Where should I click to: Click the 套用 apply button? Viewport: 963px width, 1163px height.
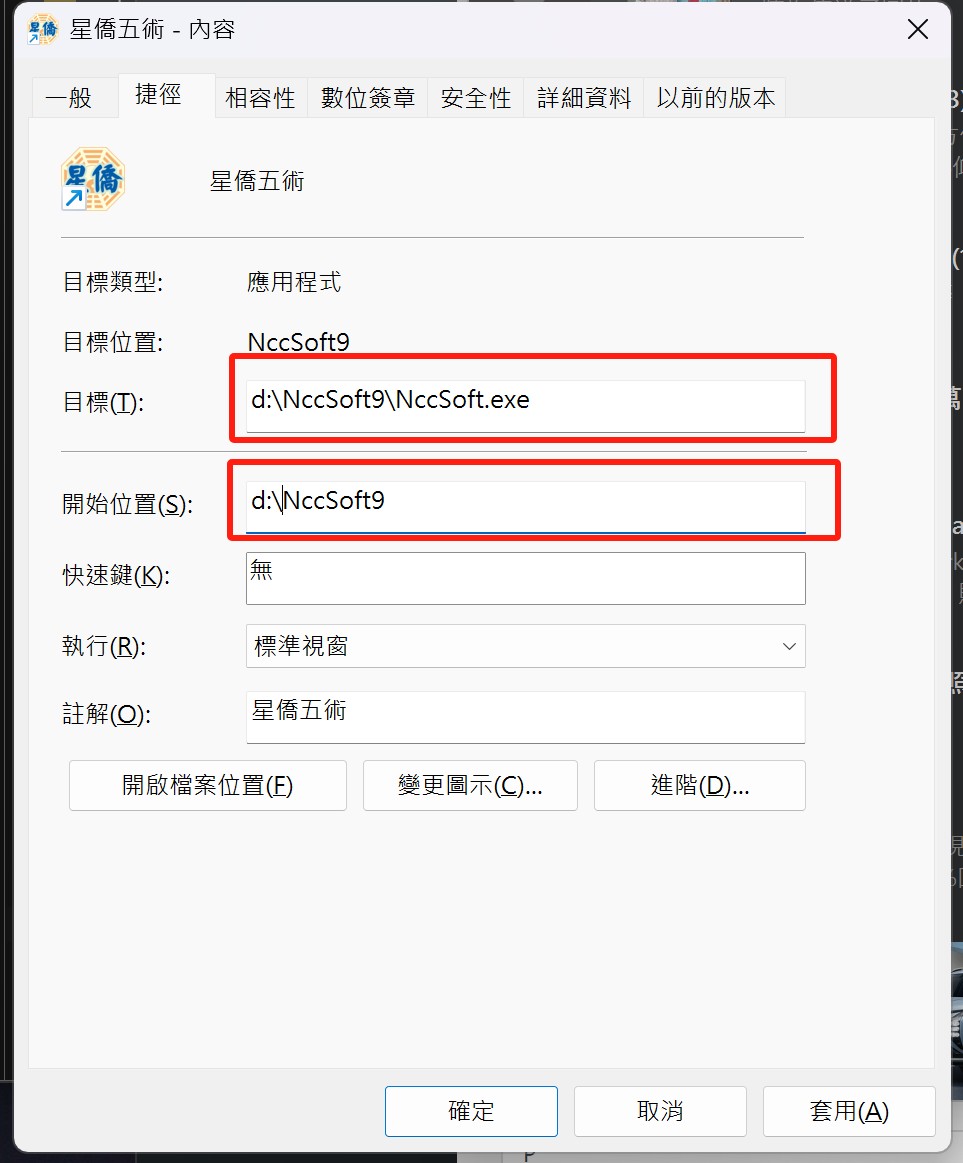pyautogui.click(x=849, y=1111)
